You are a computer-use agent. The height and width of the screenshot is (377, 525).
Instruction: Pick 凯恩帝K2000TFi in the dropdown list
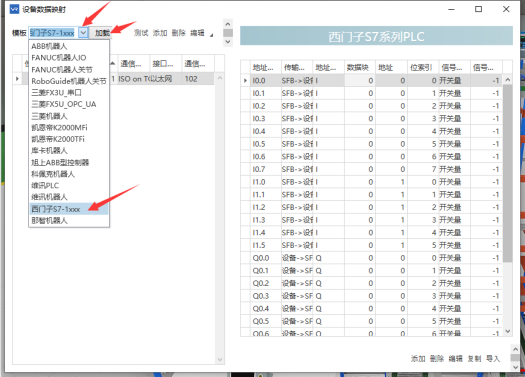(x=58, y=139)
